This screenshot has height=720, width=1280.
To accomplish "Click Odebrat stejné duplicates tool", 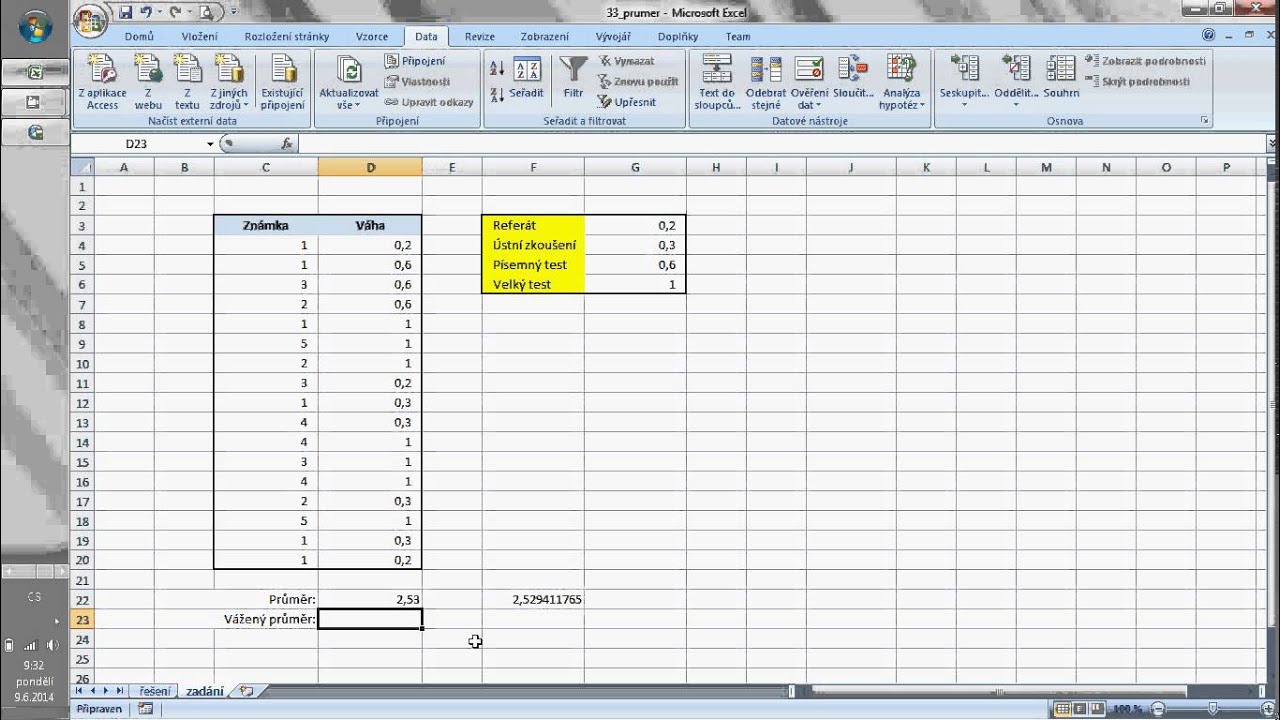I will (x=766, y=83).
